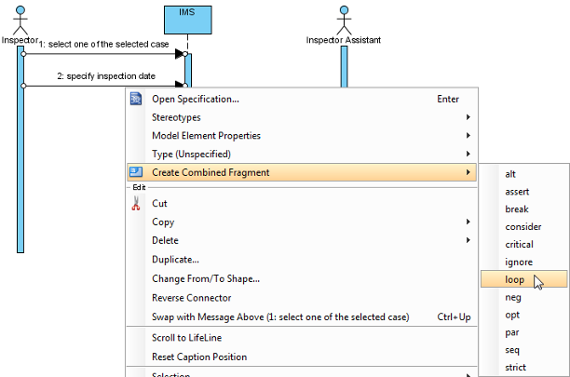570x377 pixels.
Task: Select Swap with Message Above entry
Action: 302,317
